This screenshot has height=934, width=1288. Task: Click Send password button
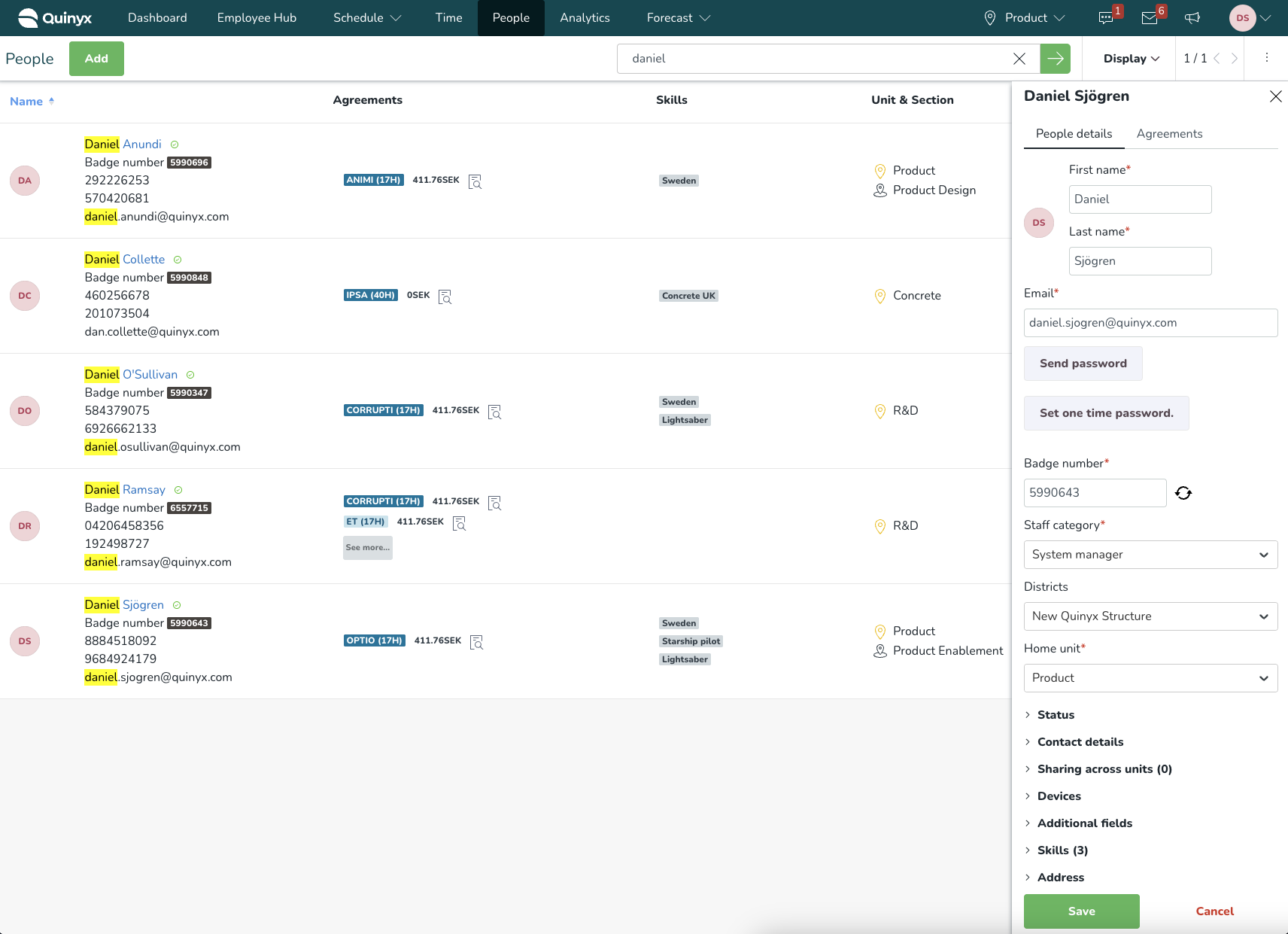1083,364
